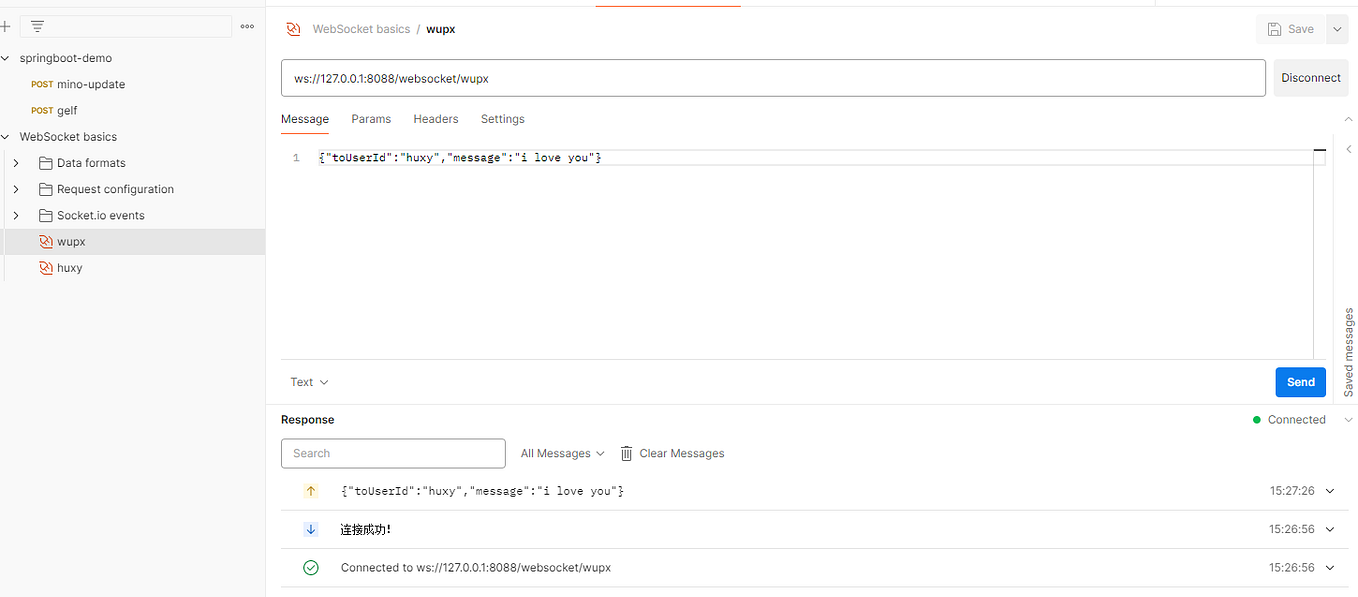Screen dimensions: 1358x597
Task: Click the Disconnect button
Action: tap(1310, 77)
